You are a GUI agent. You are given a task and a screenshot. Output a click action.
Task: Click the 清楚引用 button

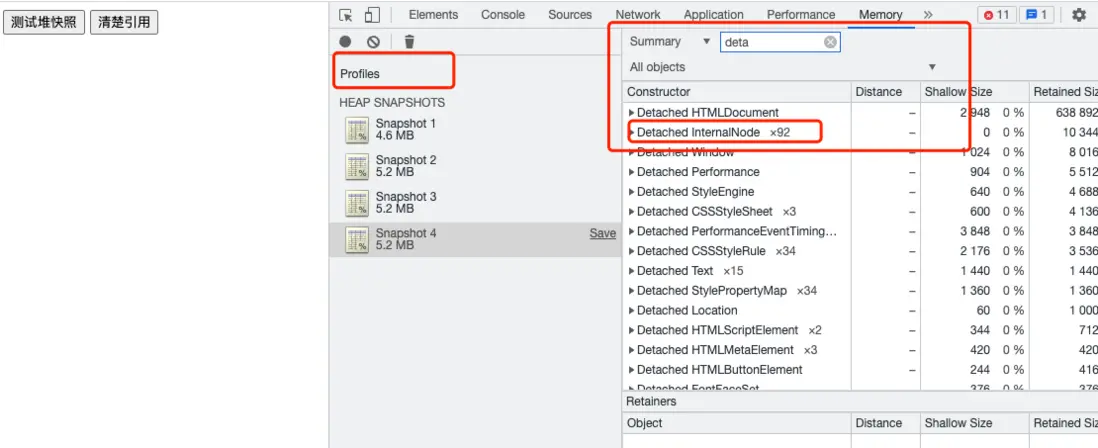[124, 22]
